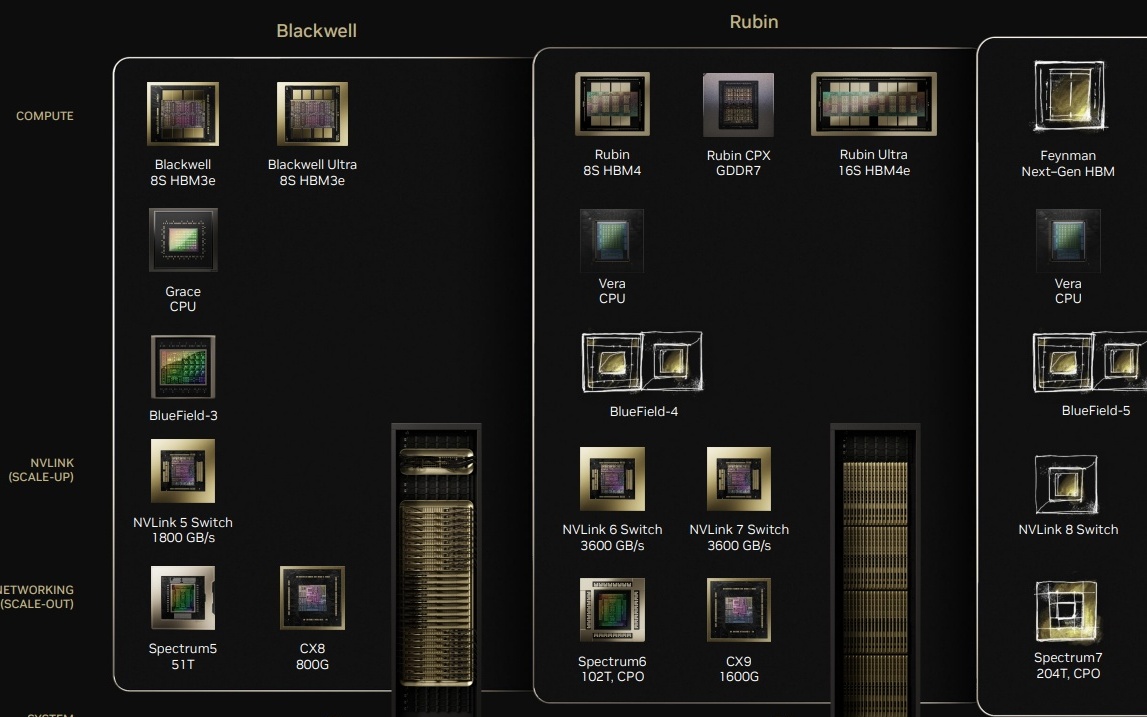Click the Blackwell generation heading
This screenshot has height=717, width=1147.
click(x=317, y=31)
